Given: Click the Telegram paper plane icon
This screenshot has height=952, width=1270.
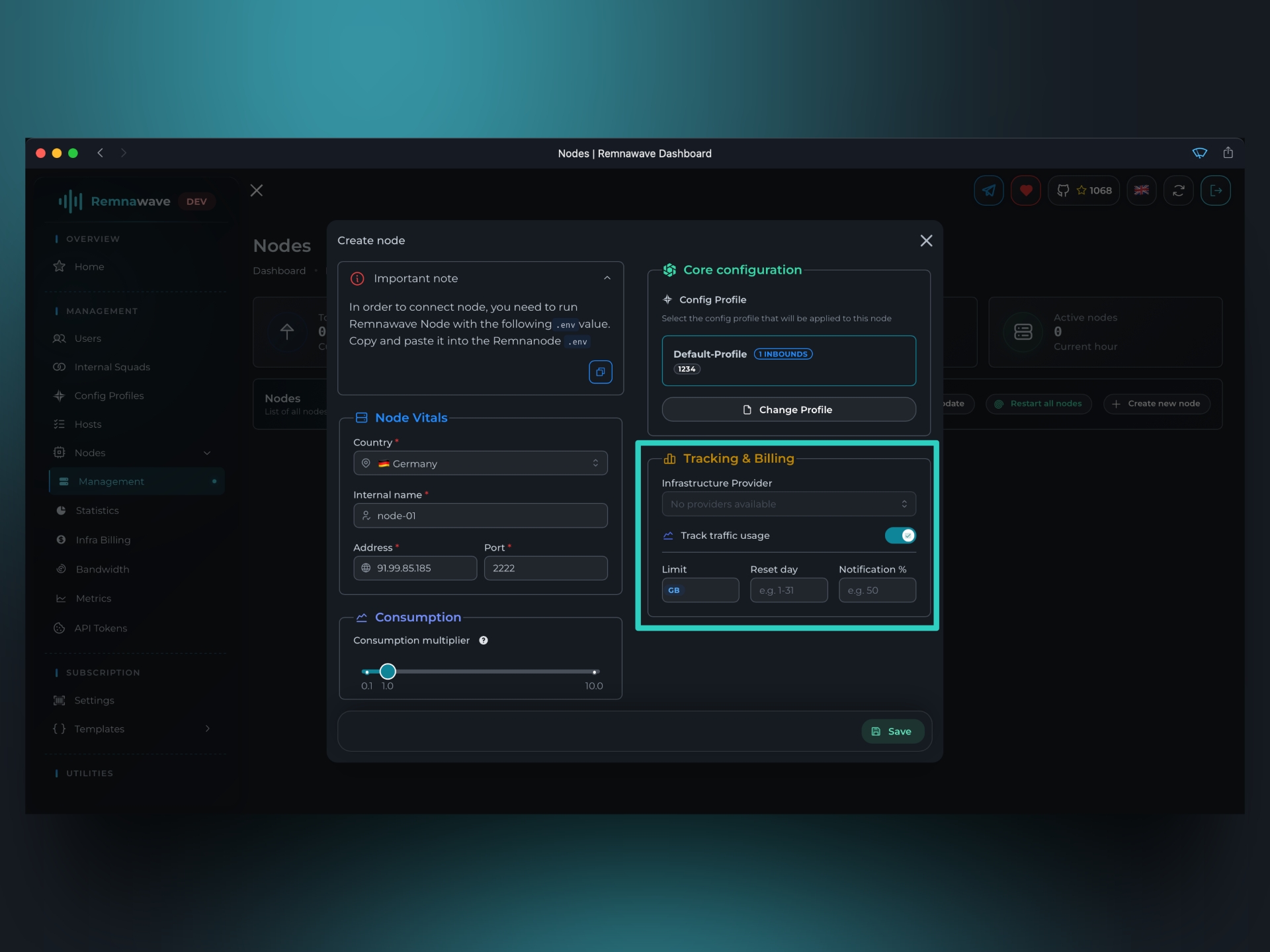Looking at the screenshot, I should [x=988, y=190].
